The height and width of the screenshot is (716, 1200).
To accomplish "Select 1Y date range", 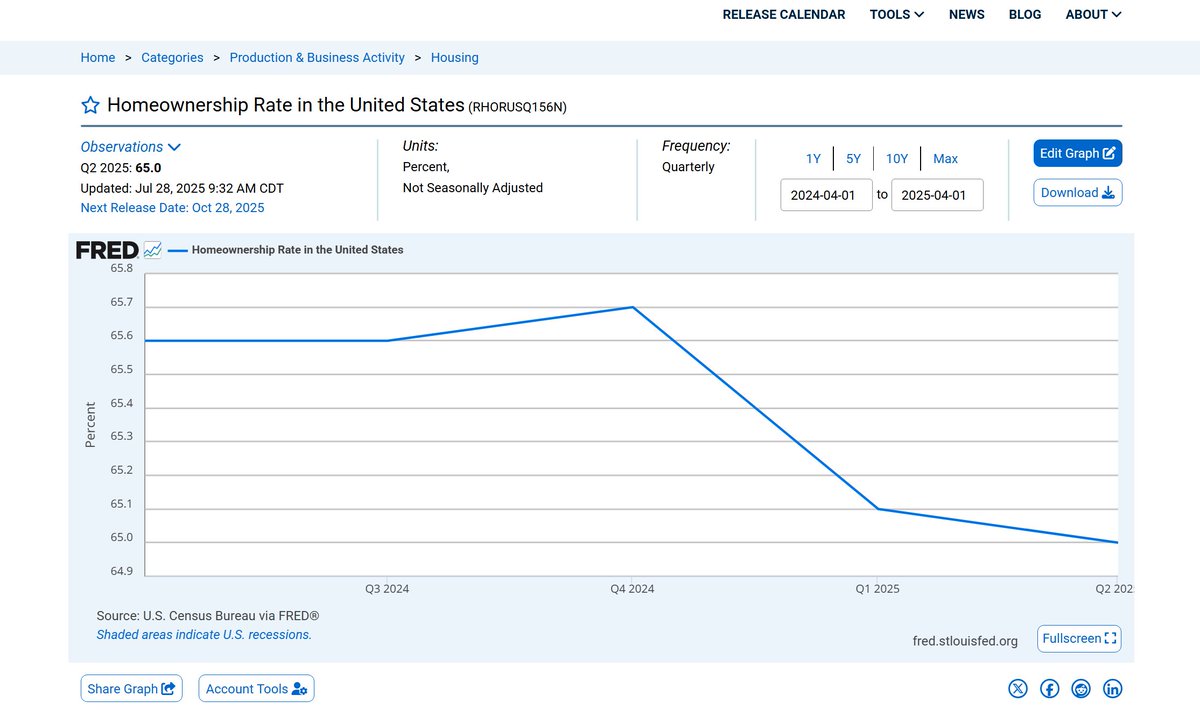I will pos(813,159).
